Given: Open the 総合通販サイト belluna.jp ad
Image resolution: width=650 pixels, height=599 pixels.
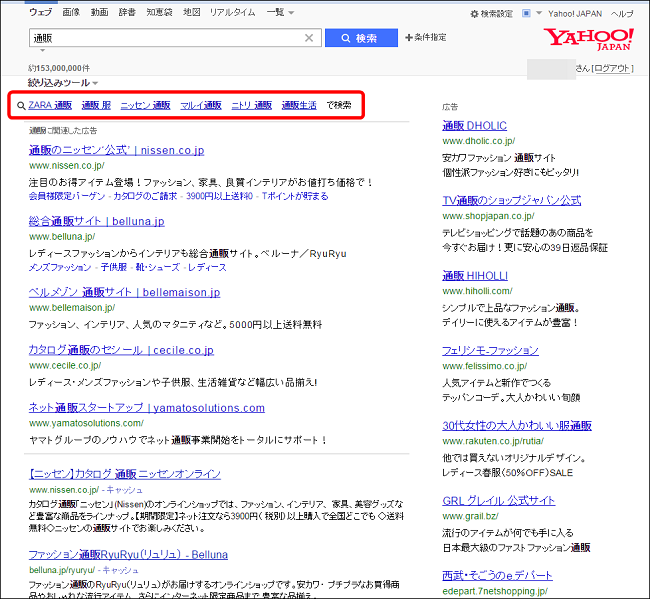Looking at the screenshot, I should coord(97,221).
